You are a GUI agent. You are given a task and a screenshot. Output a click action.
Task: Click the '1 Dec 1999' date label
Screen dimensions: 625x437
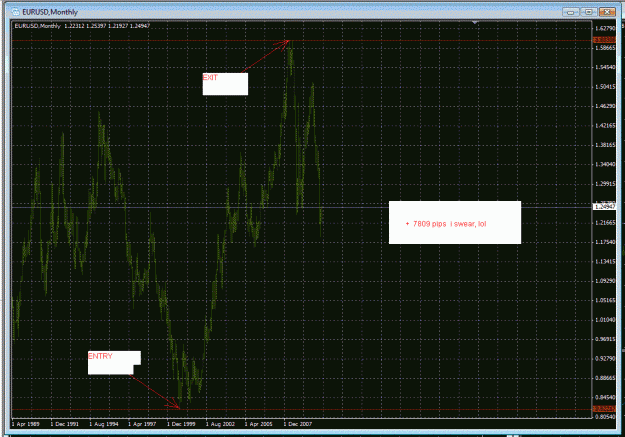181,424
